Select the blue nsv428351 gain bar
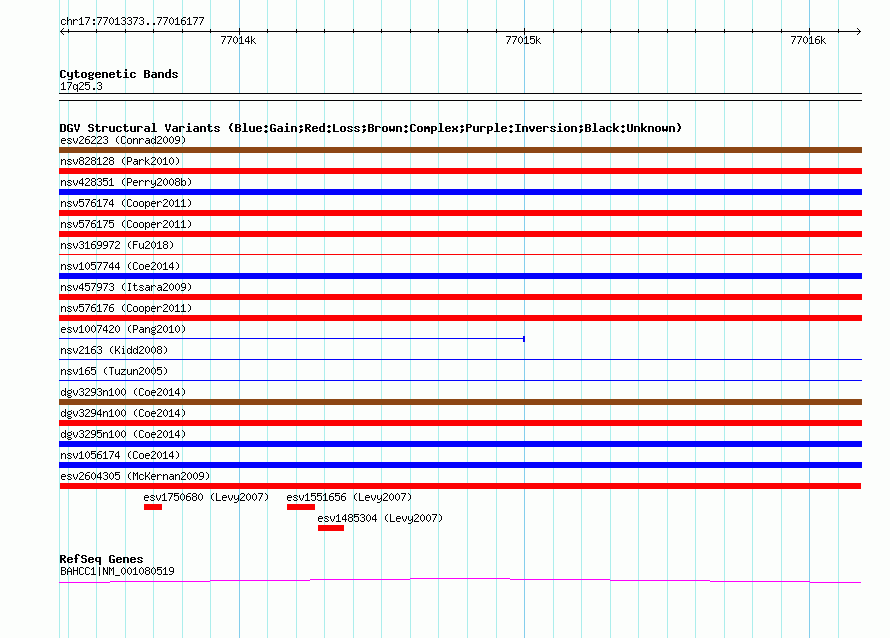Image resolution: width=890 pixels, height=638 pixels. pyautogui.click(x=460, y=192)
